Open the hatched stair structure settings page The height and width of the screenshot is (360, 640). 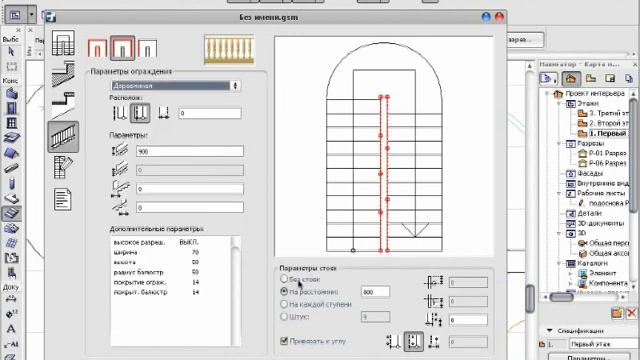[x=63, y=74]
